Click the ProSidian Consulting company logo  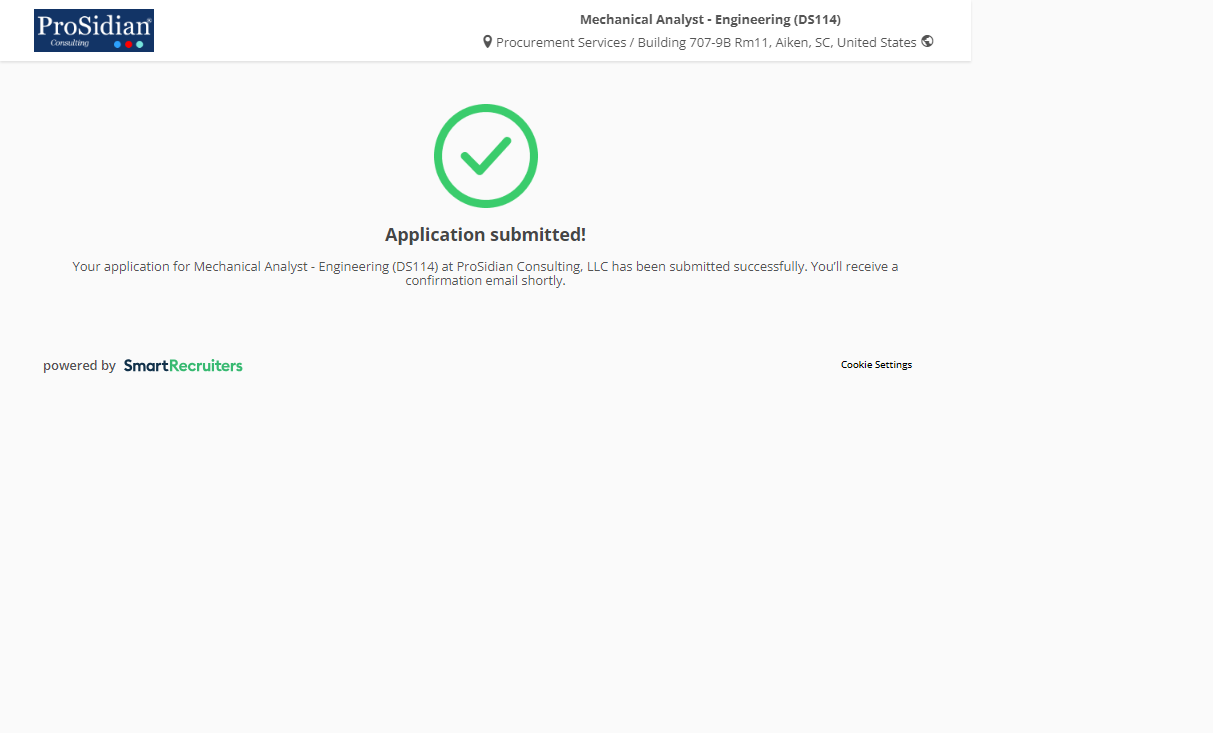94,30
